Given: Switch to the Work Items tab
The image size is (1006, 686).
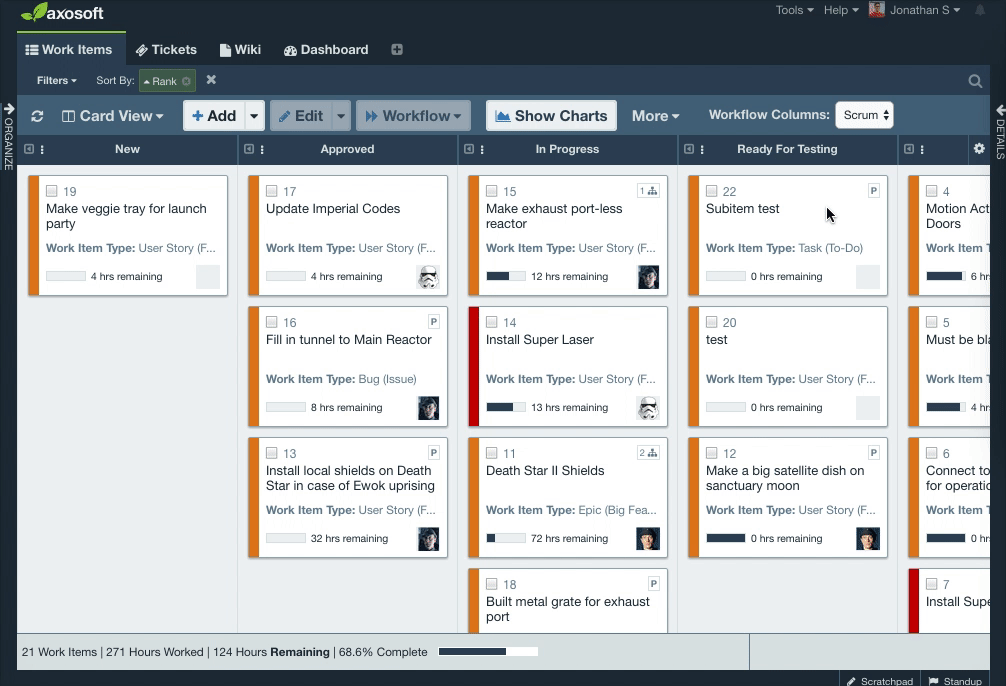Looking at the screenshot, I should point(69,49).
